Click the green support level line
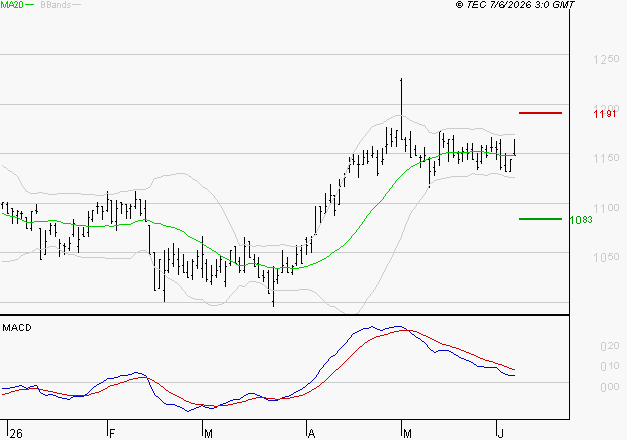 point(540,219)
